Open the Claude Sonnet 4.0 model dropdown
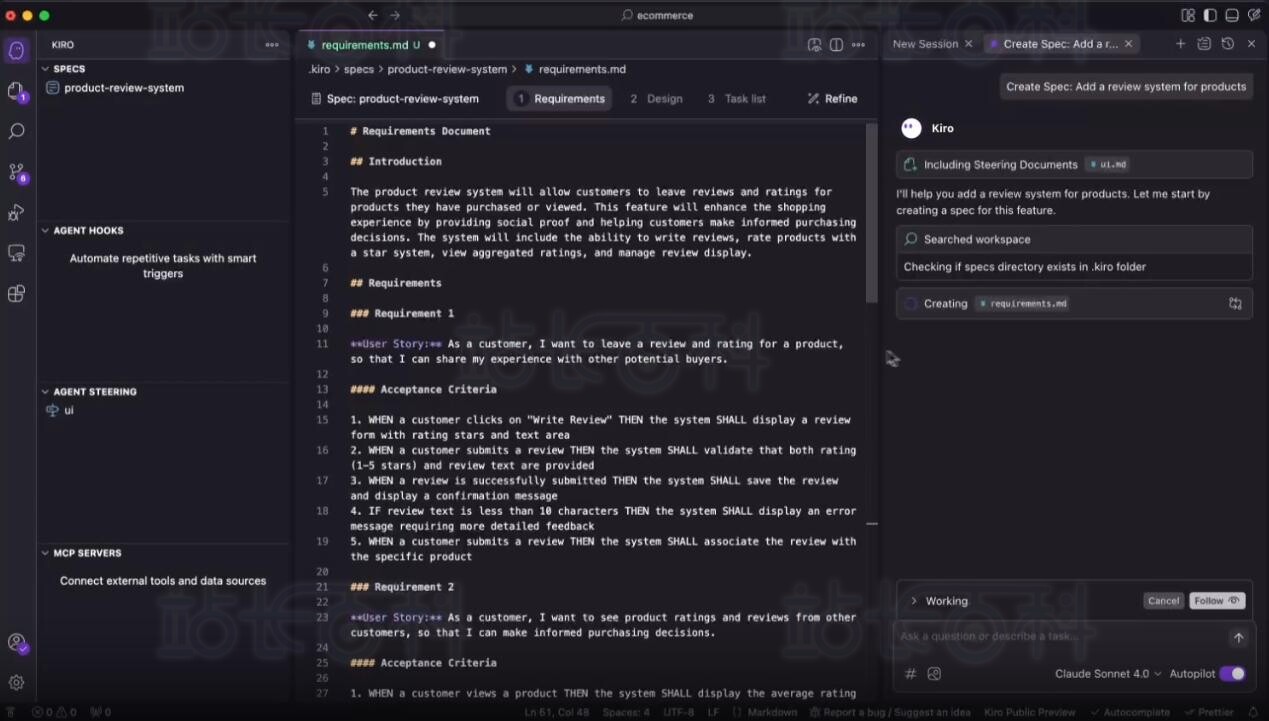The image size is (1269, 721). point(1108,674)
